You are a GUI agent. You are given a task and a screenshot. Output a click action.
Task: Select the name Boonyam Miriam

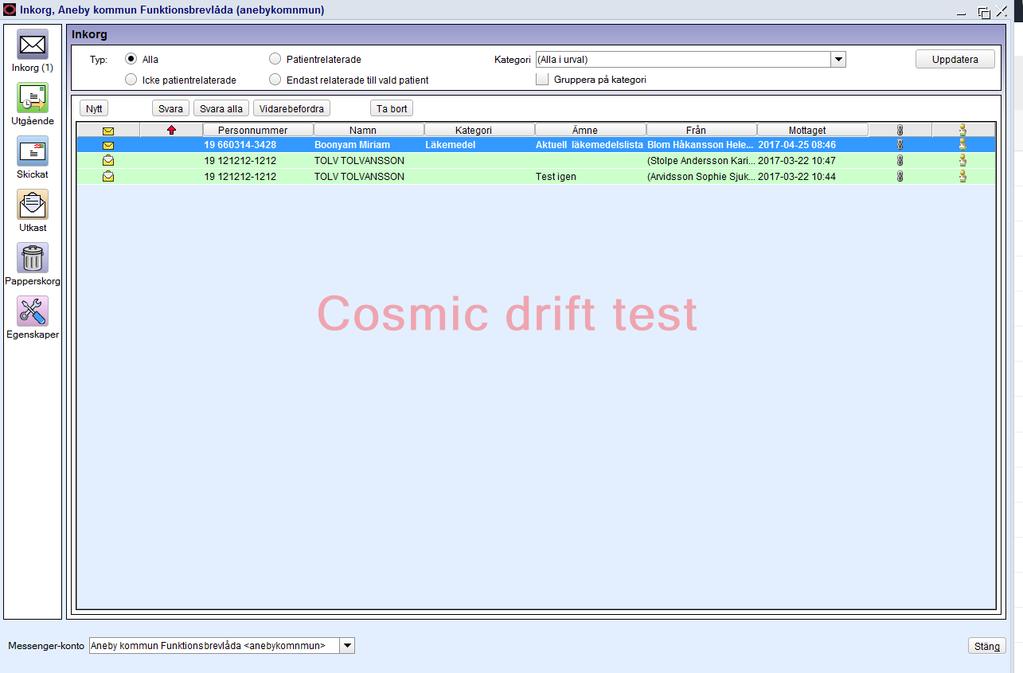(x=352, y=145)
